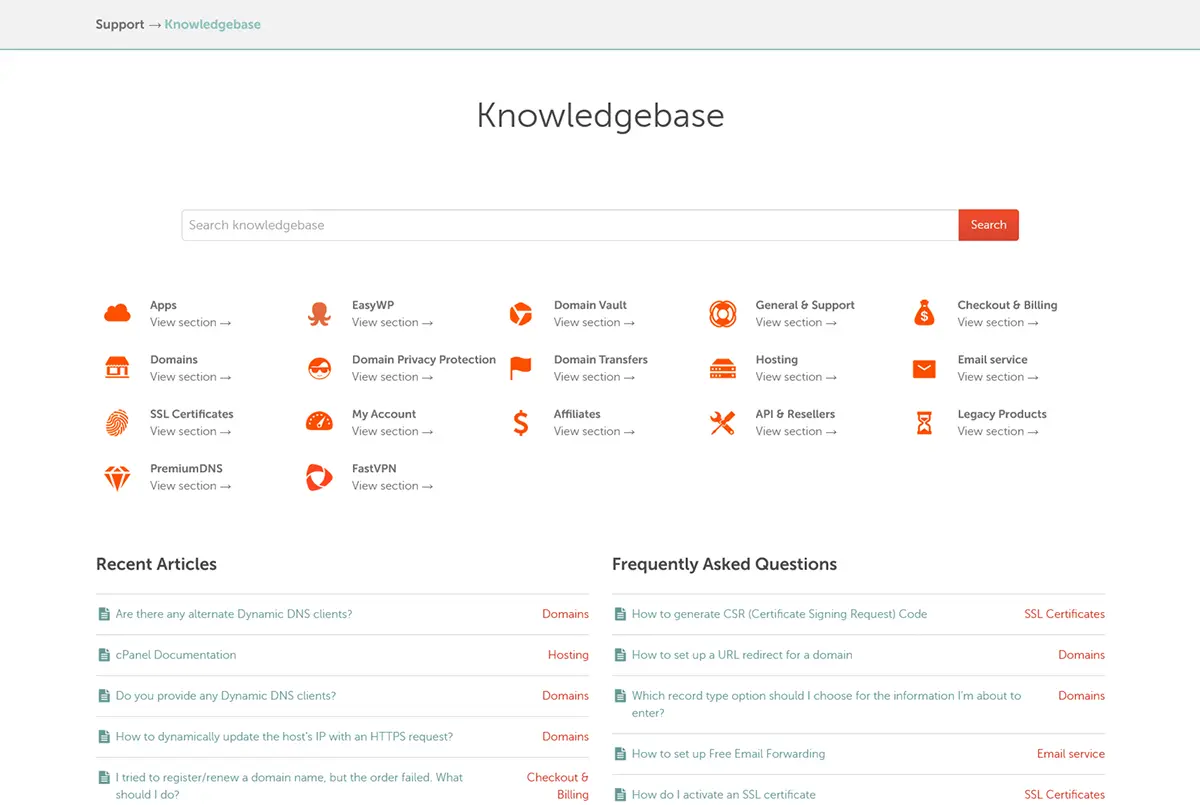Open the Legacy Products hourglass icon
The width and height of the screenshot is (1200, 805).
pyautogui.click(x=922, y=421)
